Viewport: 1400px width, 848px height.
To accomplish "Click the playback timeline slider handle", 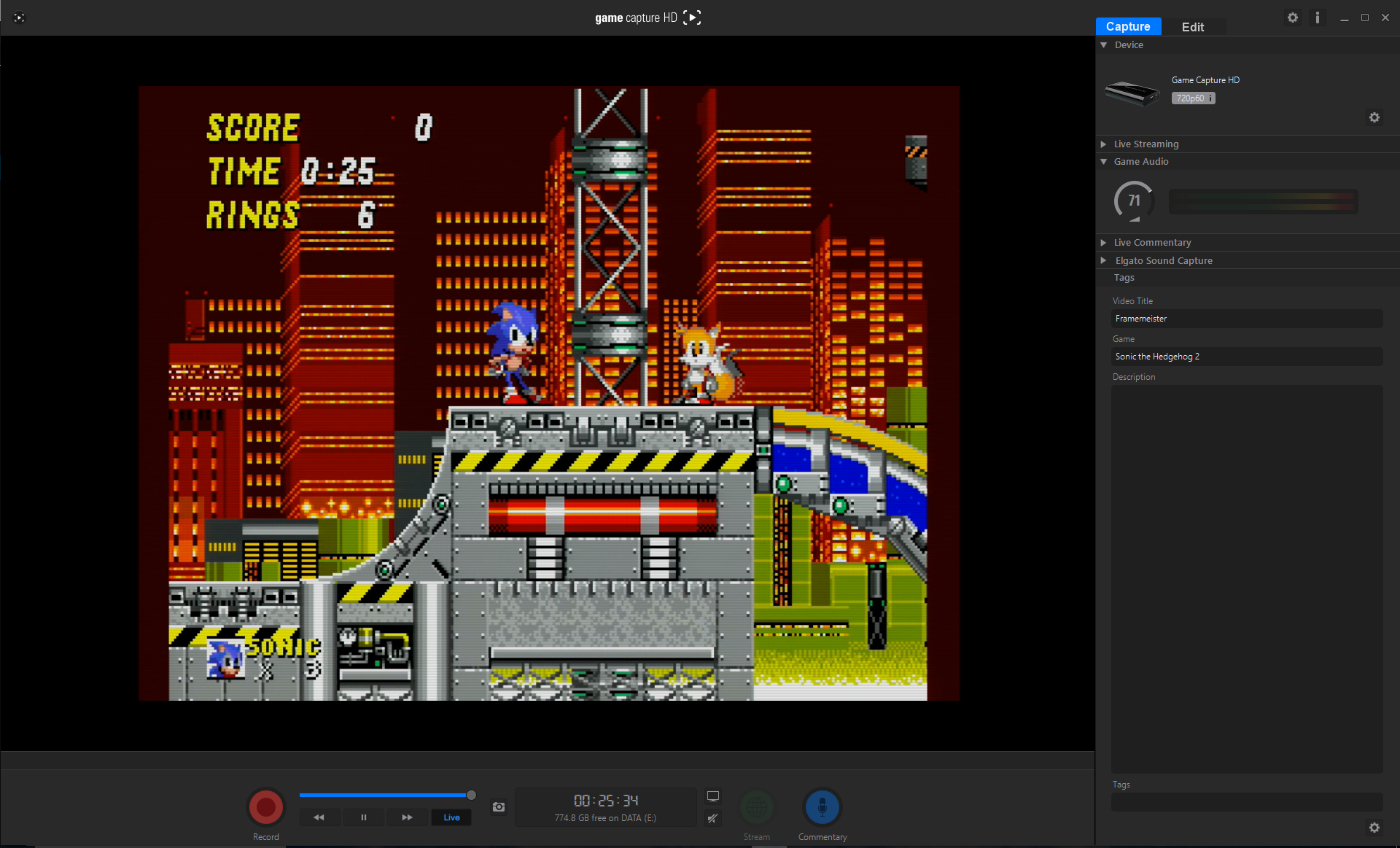I will [471, 795].
